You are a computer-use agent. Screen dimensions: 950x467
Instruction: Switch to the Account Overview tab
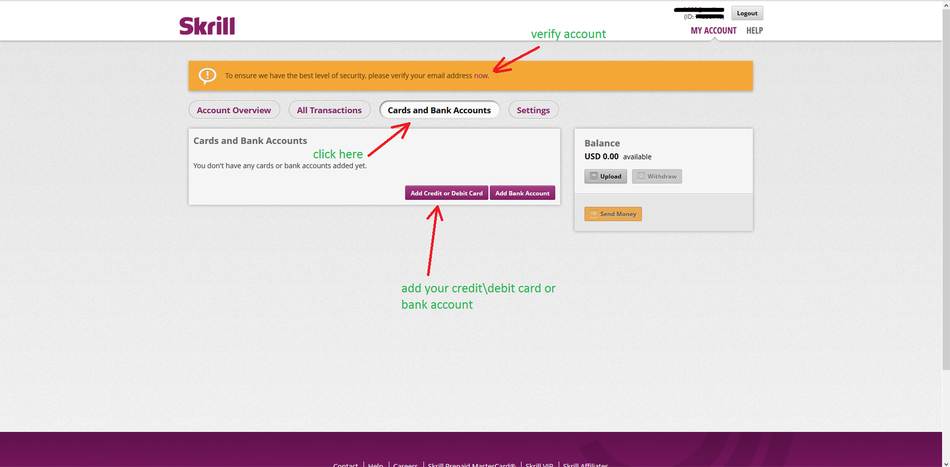tap(234, 110)
